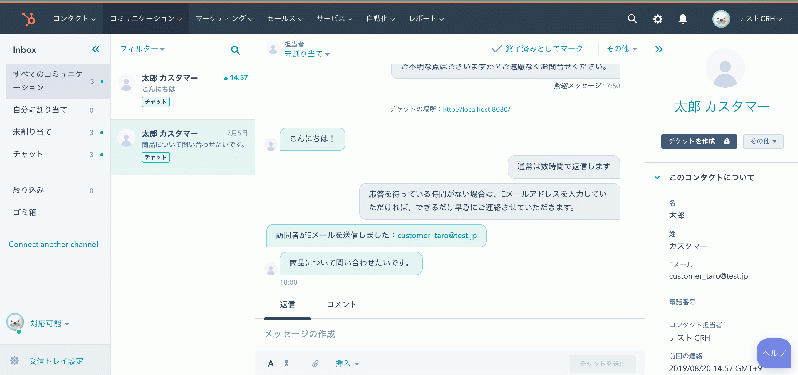The height and width of the screenshot is (375, 798).
Task: Open the conversation from 14:57
Action: pyautogui.click(x=183, y=92)
